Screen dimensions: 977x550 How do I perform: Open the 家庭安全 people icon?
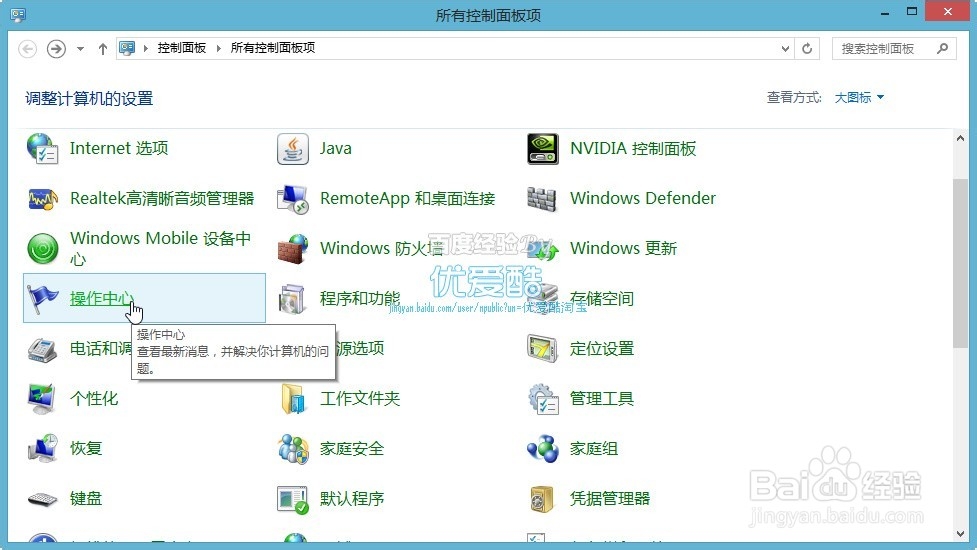tap(293, 448)
